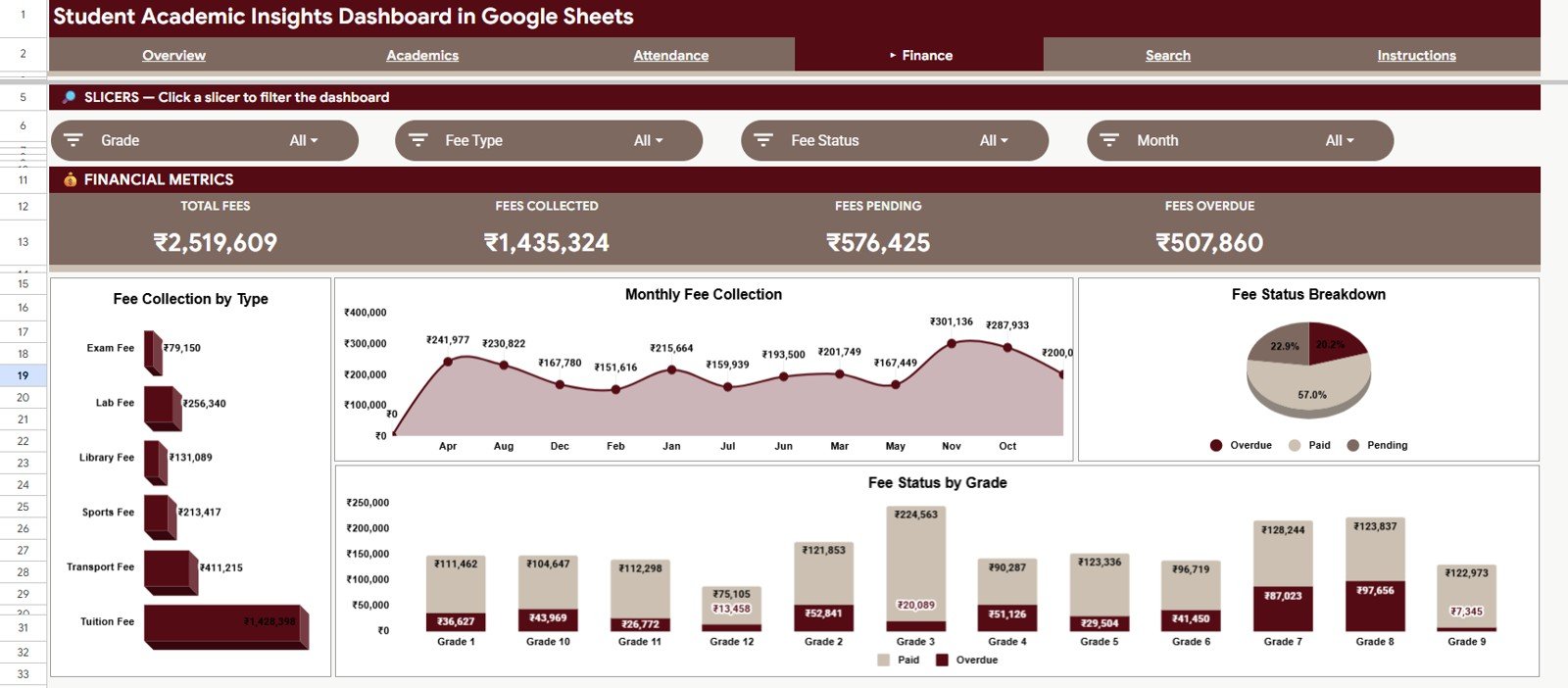Click the money bag icon by FINANCIAL METRICS
The height and width of the screenshot is (688, 1568).
pos(70,179)
